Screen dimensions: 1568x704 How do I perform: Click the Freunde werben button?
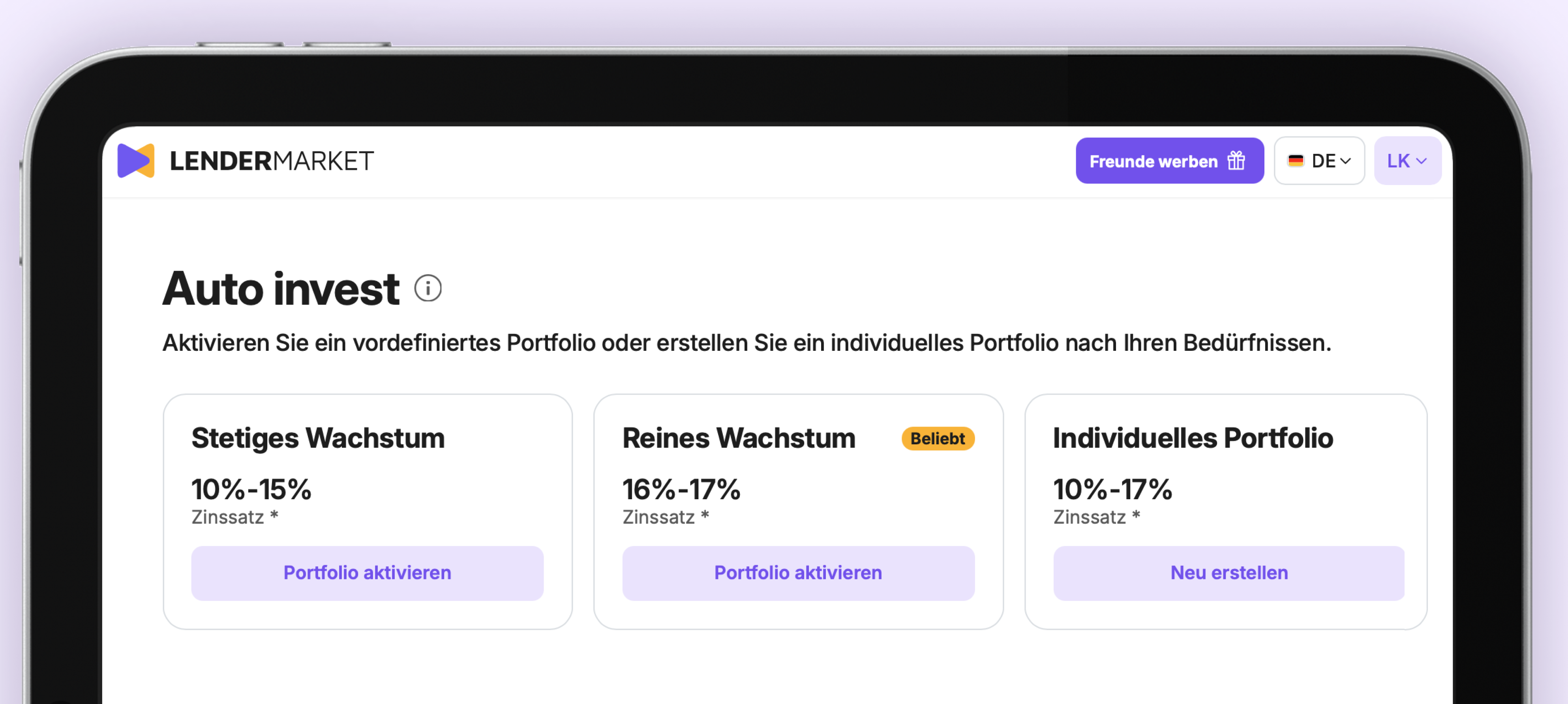point(1169,161)
